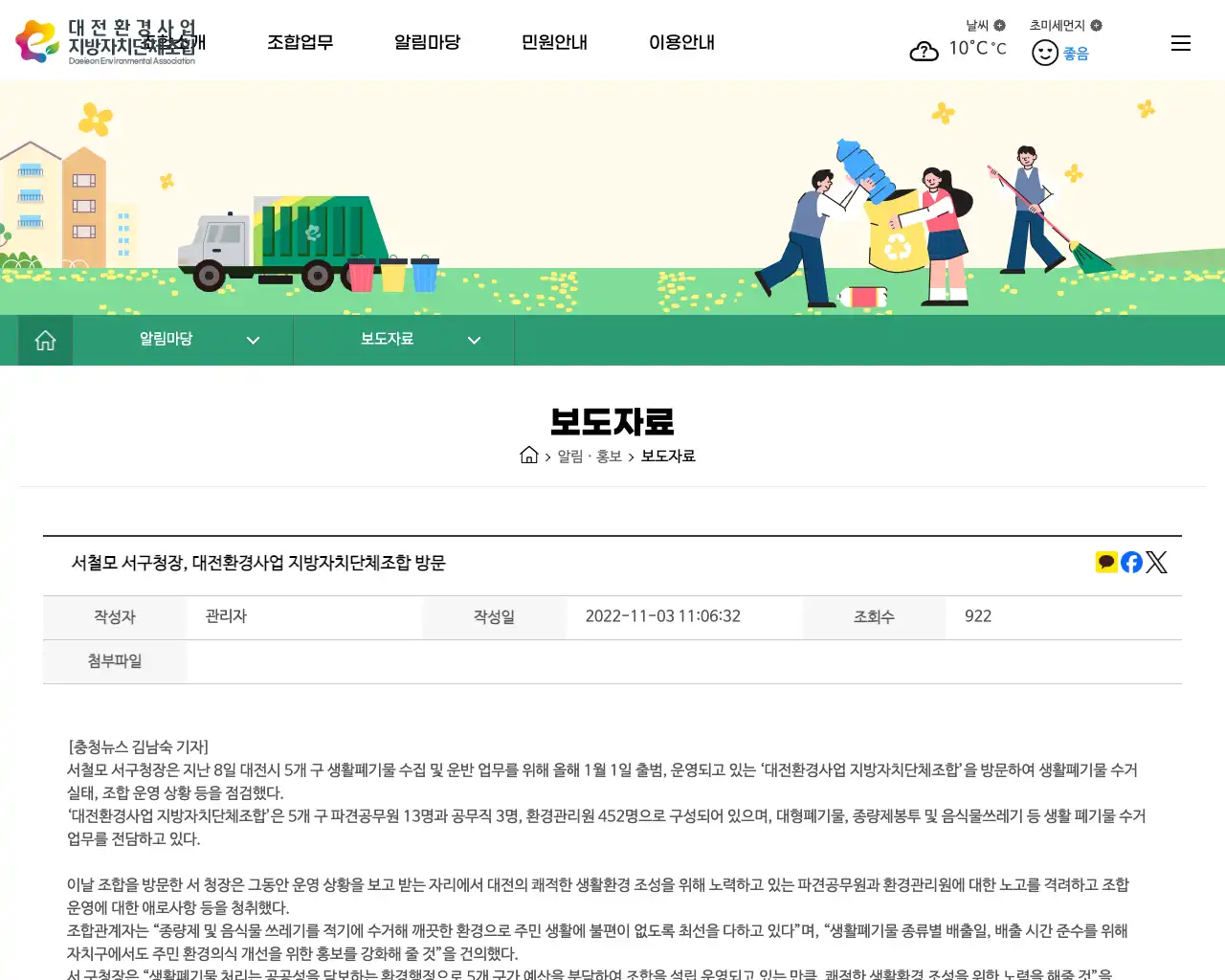Open the 조합업무 menu
The image size is (1225, 980).
click(x=301, y=42)
